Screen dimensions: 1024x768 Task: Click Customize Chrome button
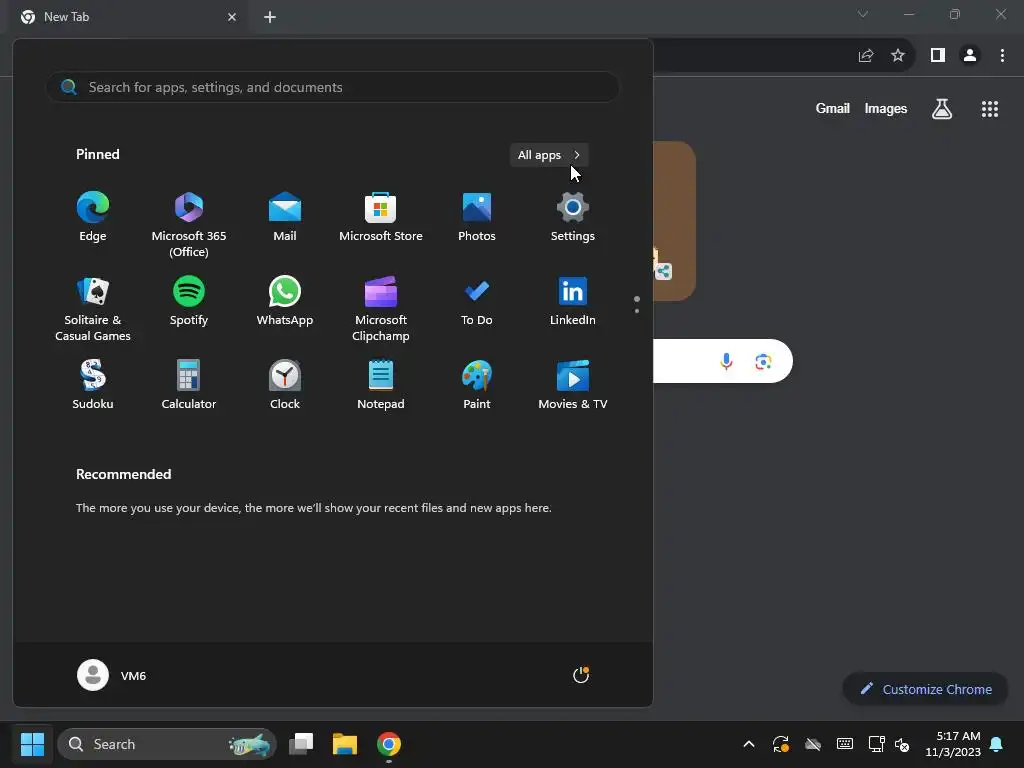coord(925,689)
